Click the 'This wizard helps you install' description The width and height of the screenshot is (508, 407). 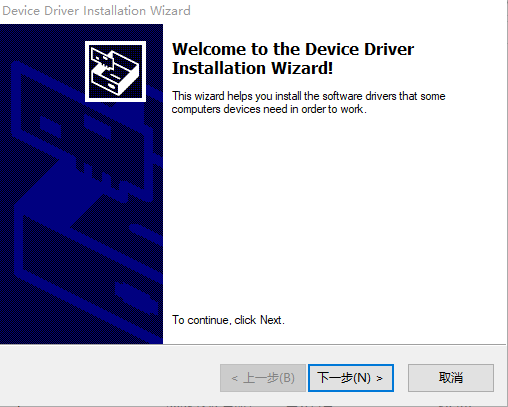308,102
